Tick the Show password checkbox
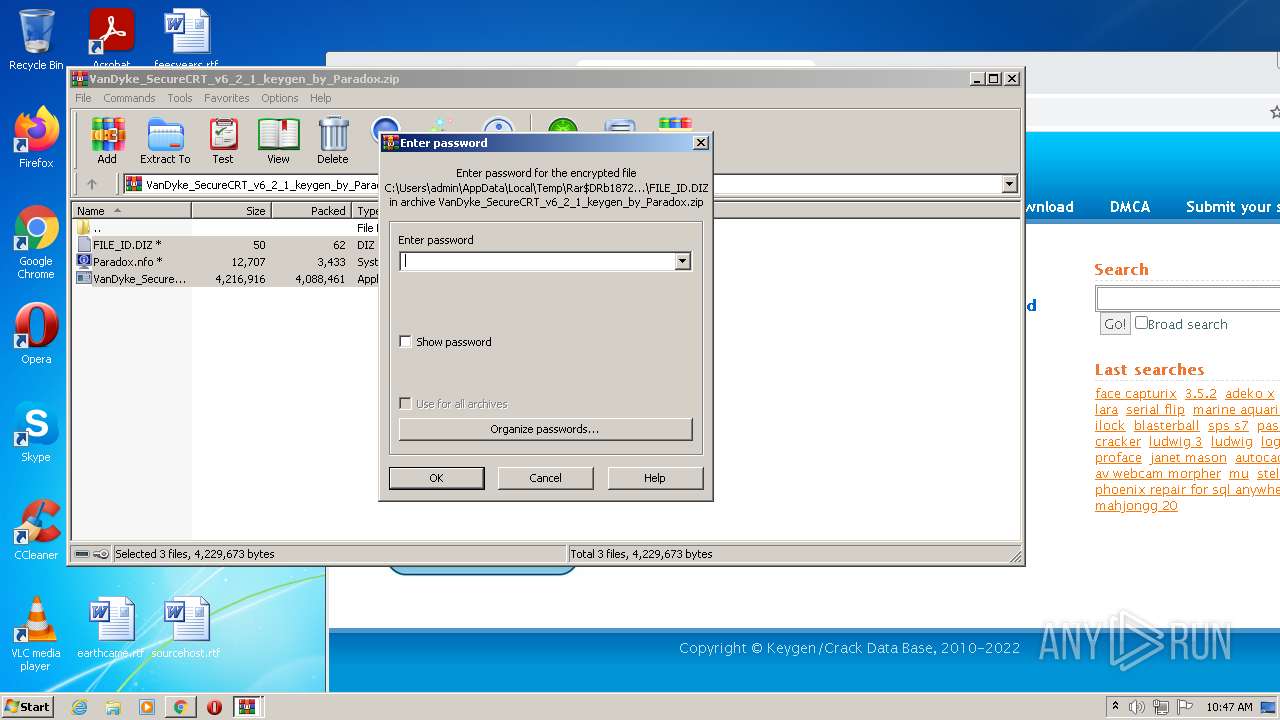 (405, 341)
